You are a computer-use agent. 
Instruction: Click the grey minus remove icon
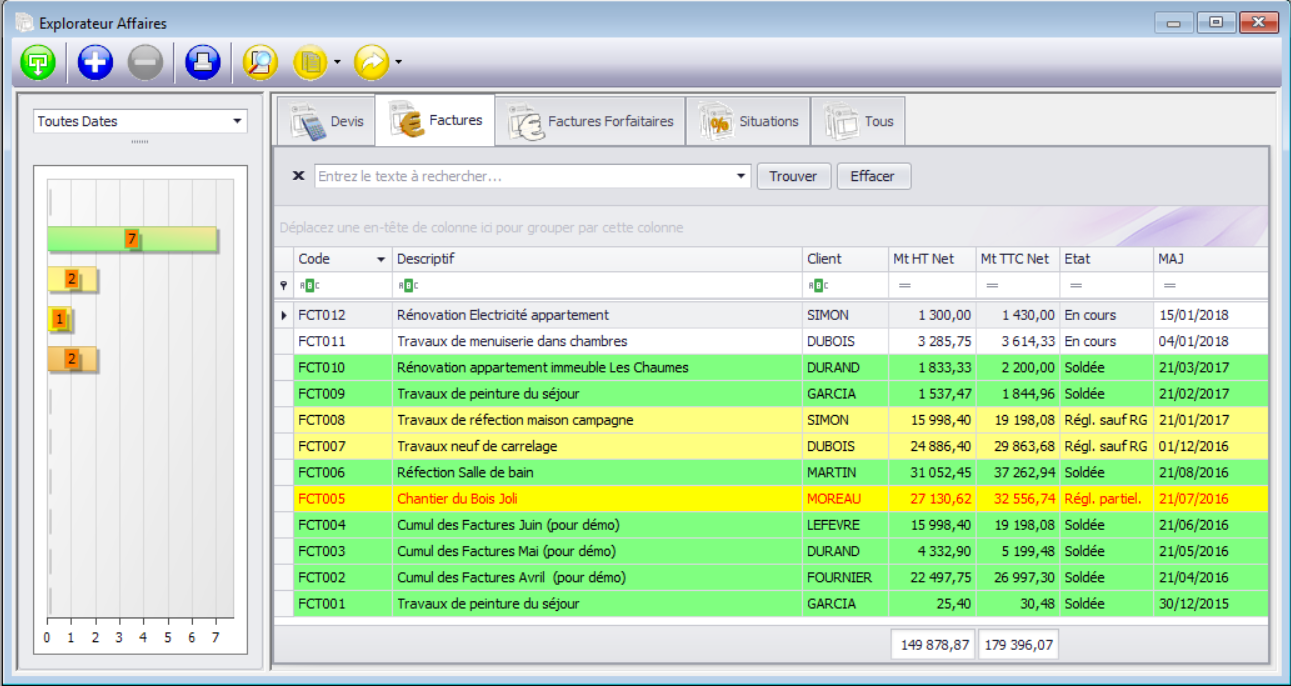145,63
